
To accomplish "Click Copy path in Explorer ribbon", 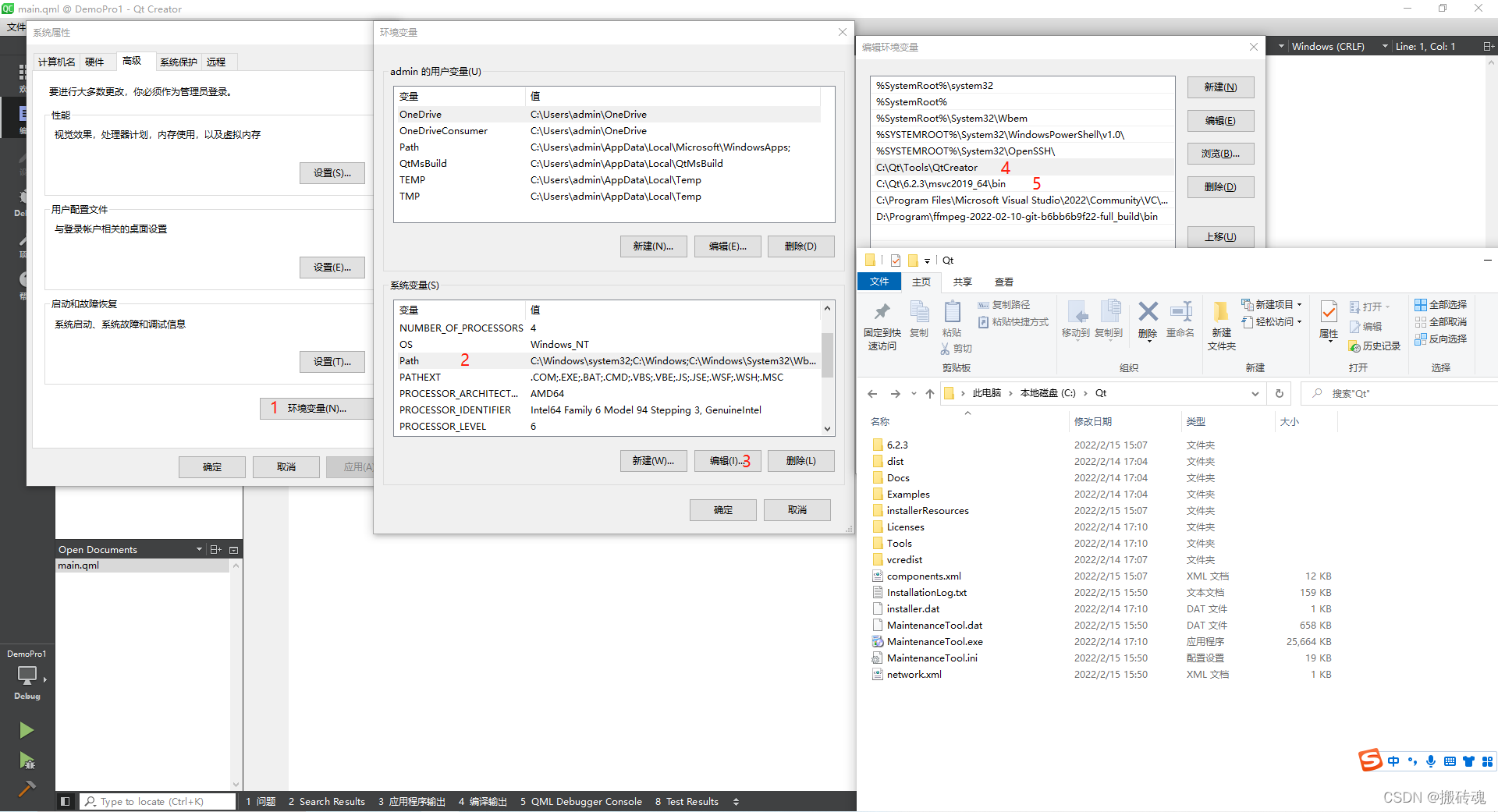I will (x=1004, y=305).
